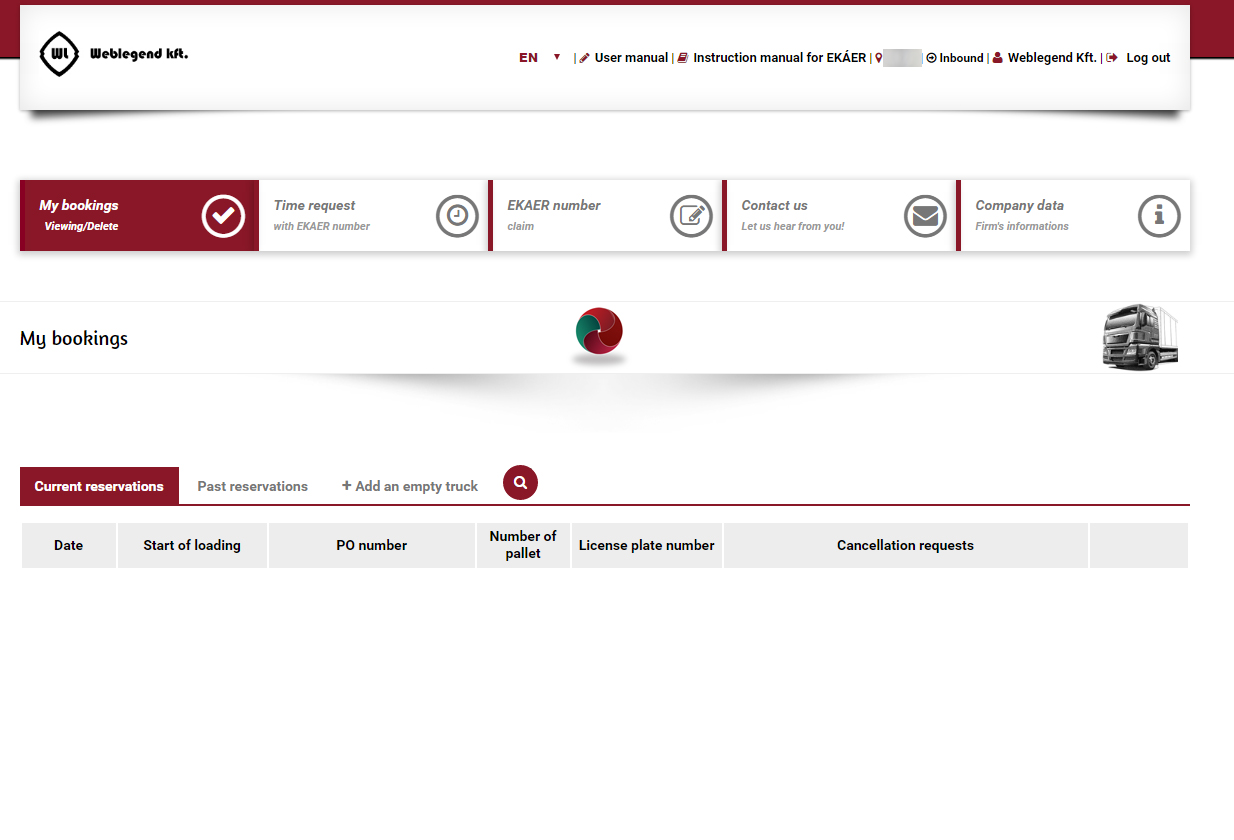This screenshot has height=840, width=1234.
Task: Click the Weblegend kft. logo
Action: (113, 54)
